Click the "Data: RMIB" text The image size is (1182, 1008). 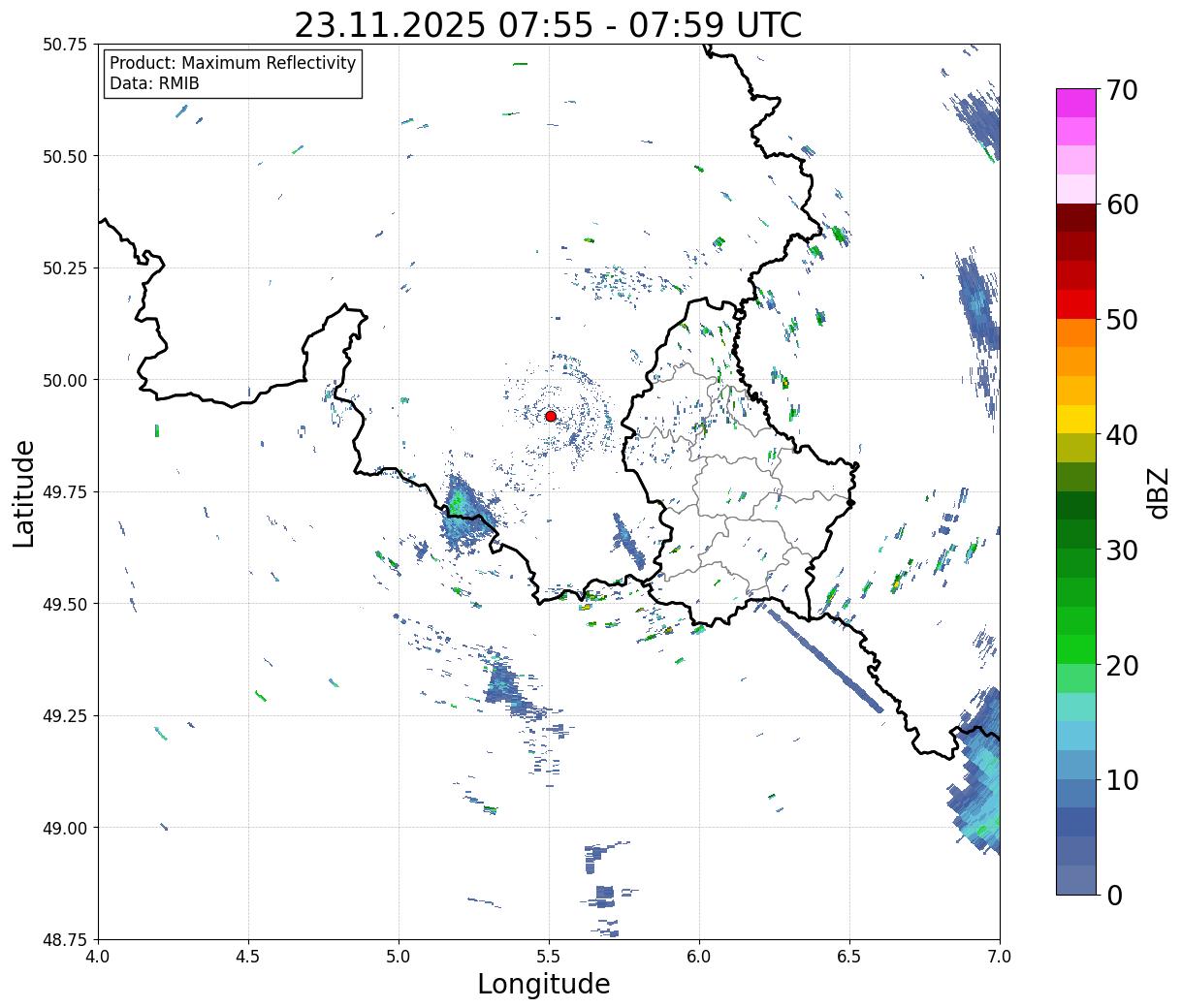[x=154, y=83]
